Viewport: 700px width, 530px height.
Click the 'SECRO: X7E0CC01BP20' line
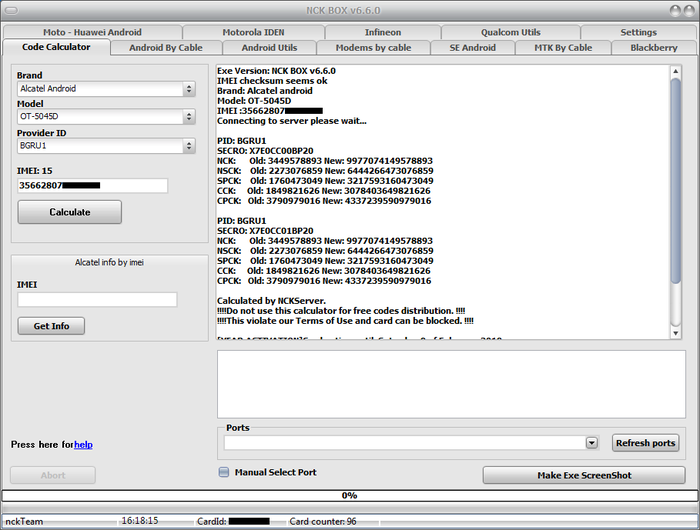coord(265,231)
